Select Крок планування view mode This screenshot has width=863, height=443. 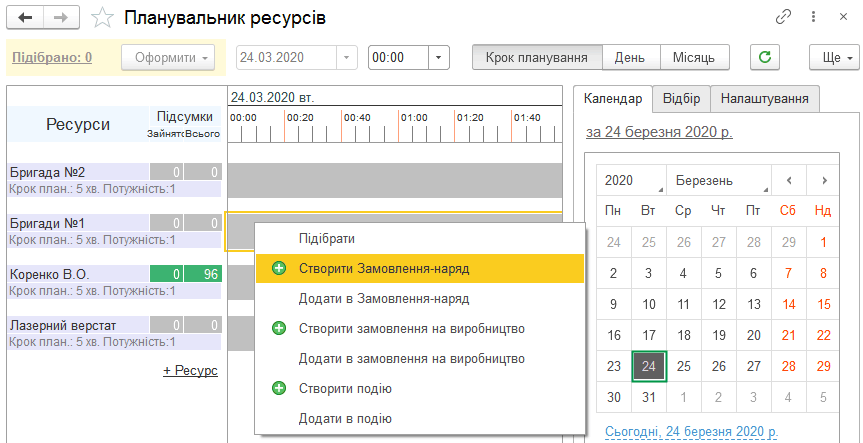pyautogui.click(x=537, y=57)
